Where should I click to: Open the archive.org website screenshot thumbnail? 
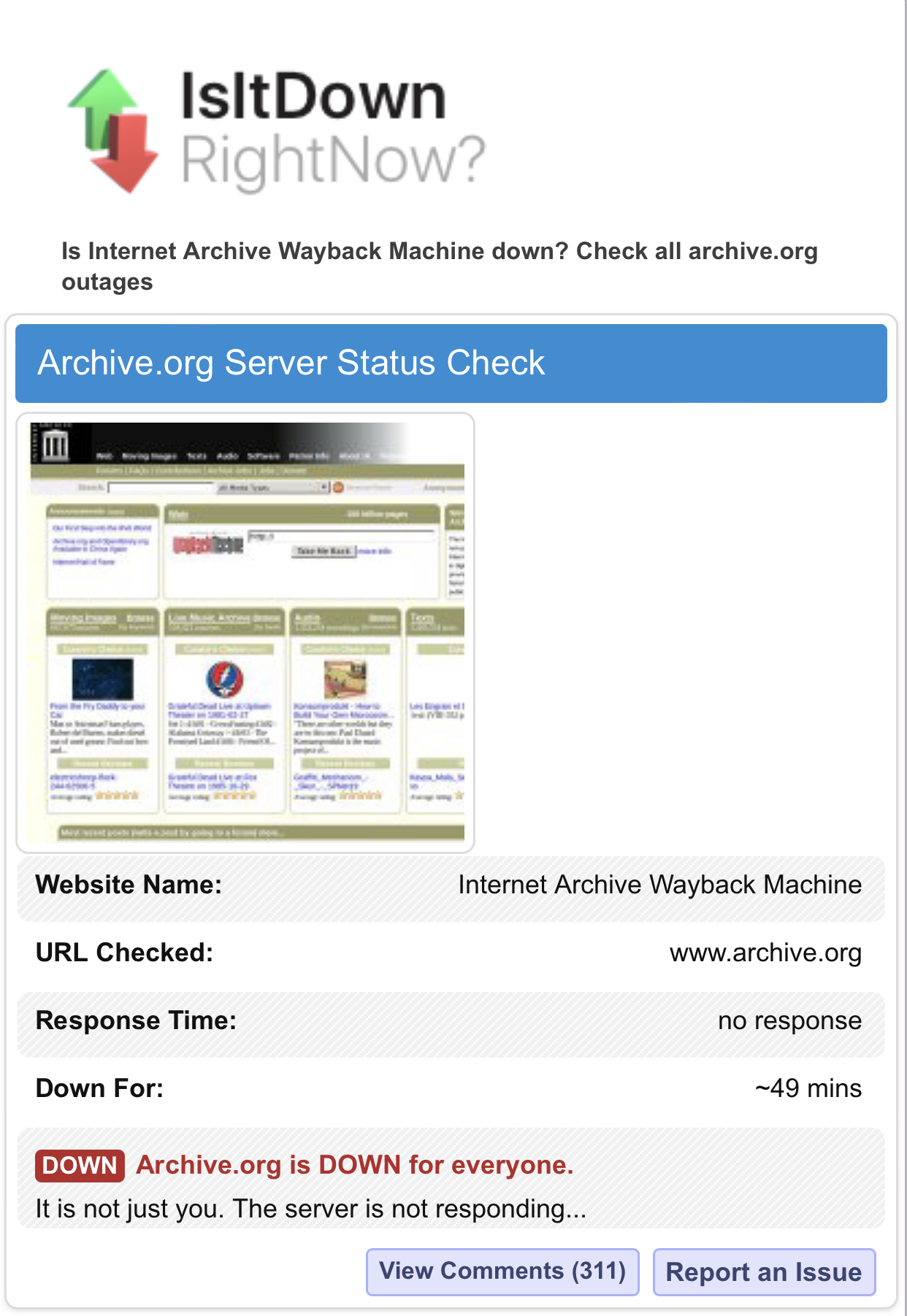click(245, 633)
